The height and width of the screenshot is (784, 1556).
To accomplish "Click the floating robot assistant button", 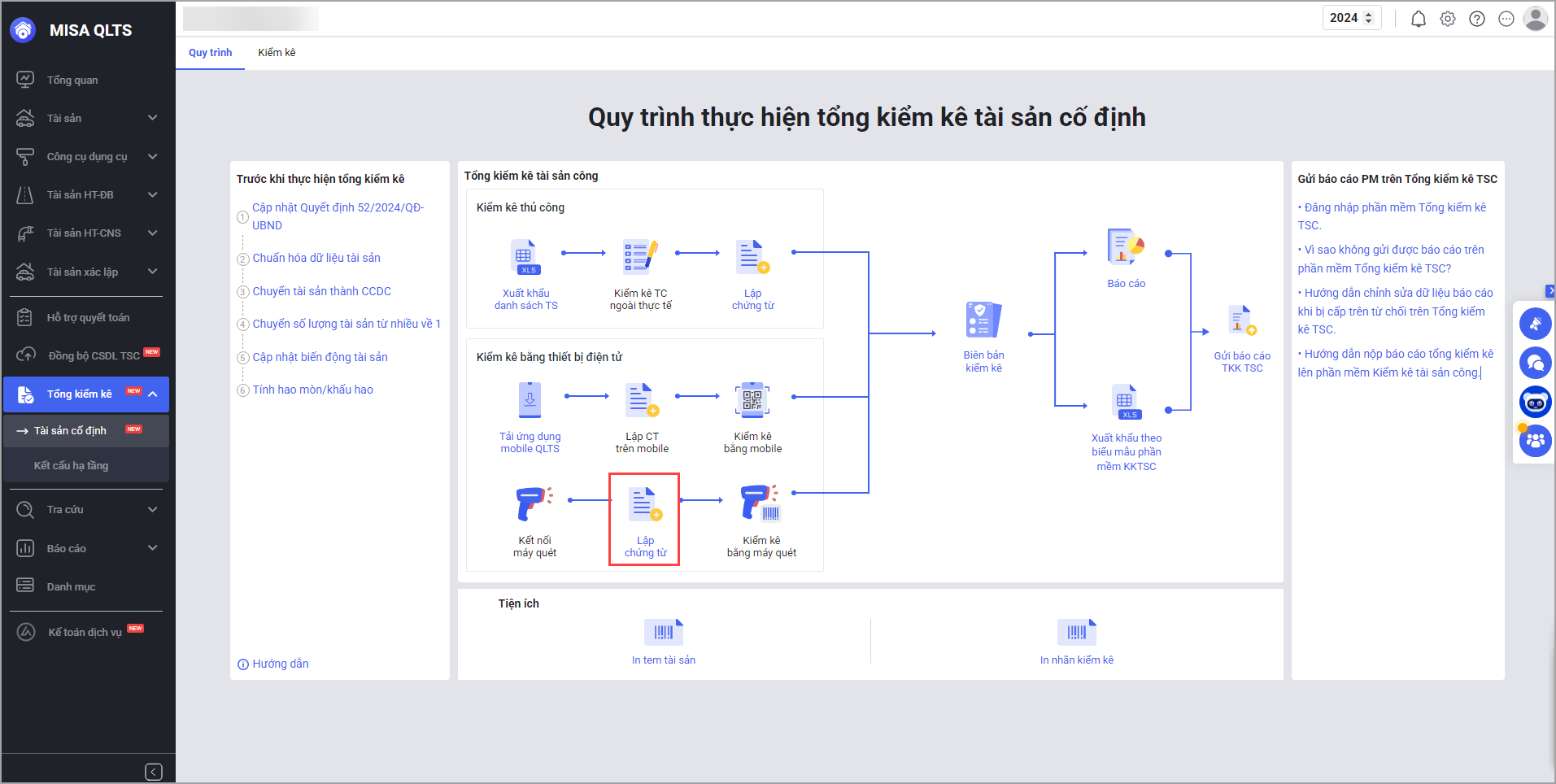I will tap(1536, 402).
